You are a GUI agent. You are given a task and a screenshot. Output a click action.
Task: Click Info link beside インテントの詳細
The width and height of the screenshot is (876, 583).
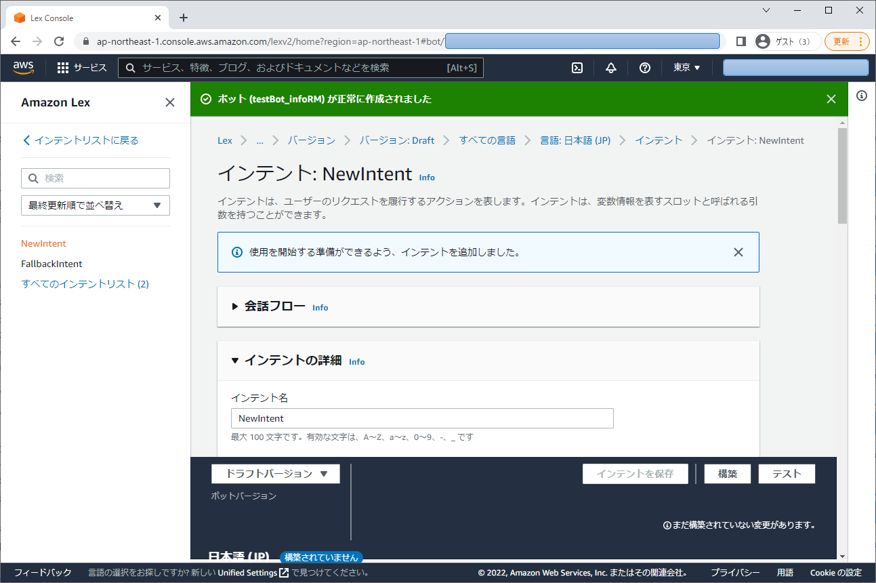point(356,361)
